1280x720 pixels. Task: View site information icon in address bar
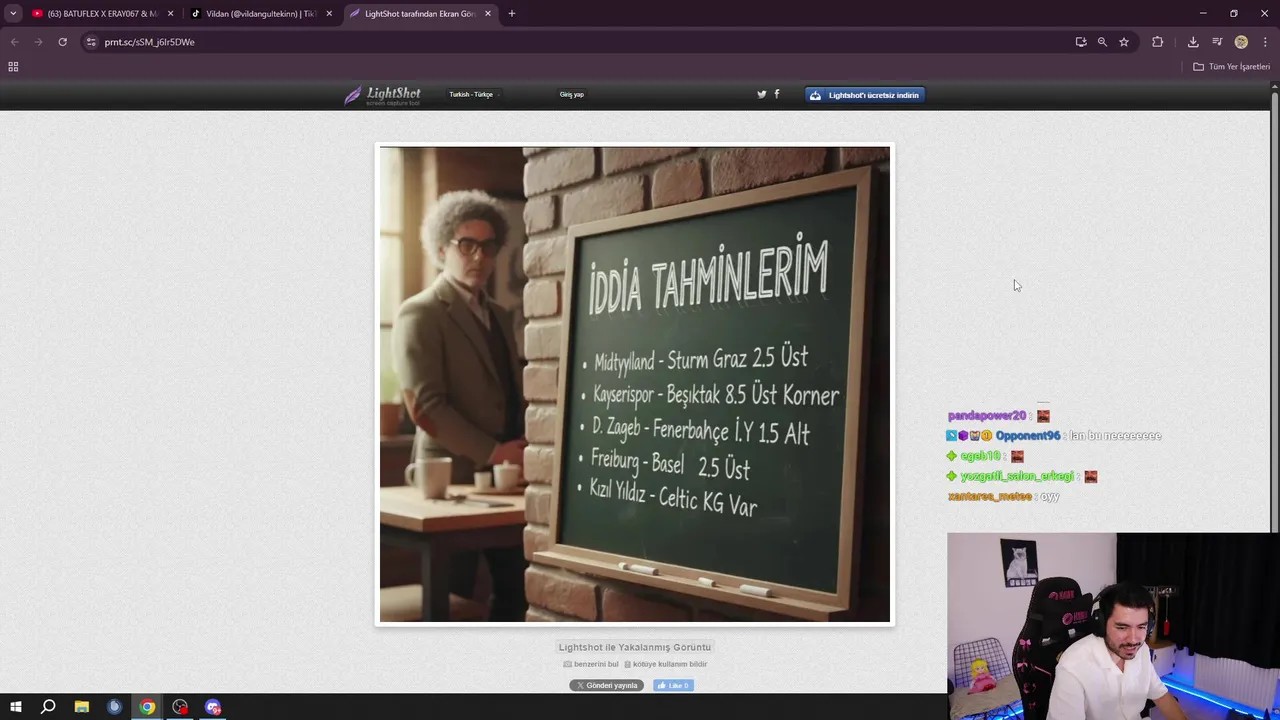click(x=91, y=42)
